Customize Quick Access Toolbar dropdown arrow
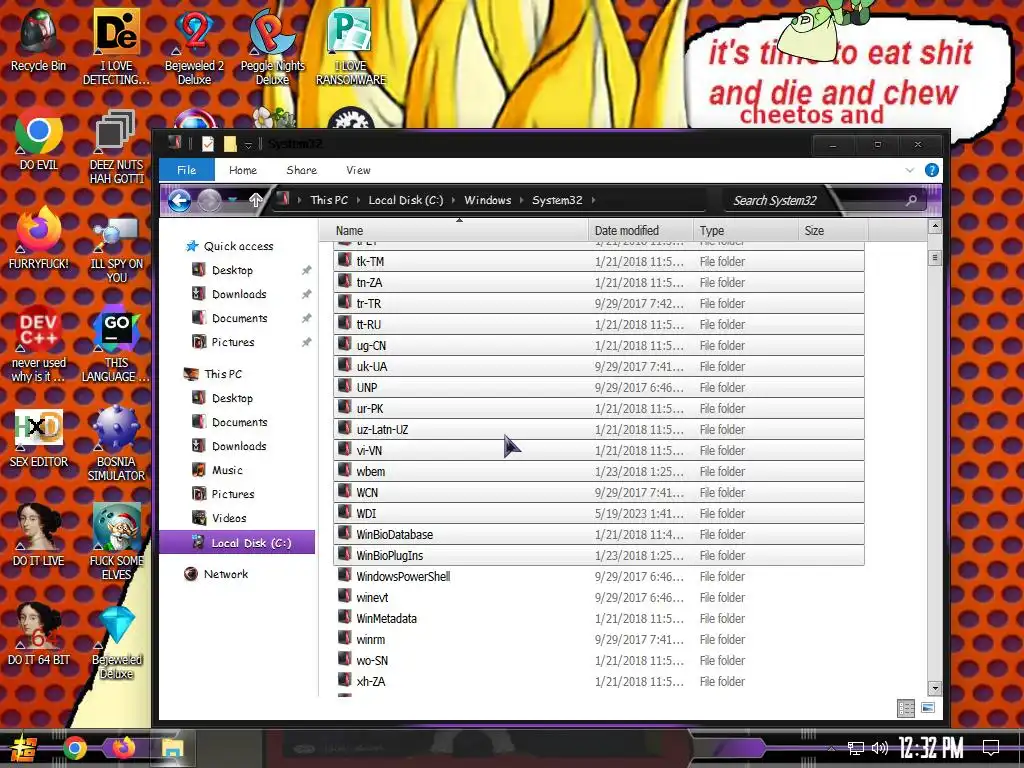 pos(248,145)
